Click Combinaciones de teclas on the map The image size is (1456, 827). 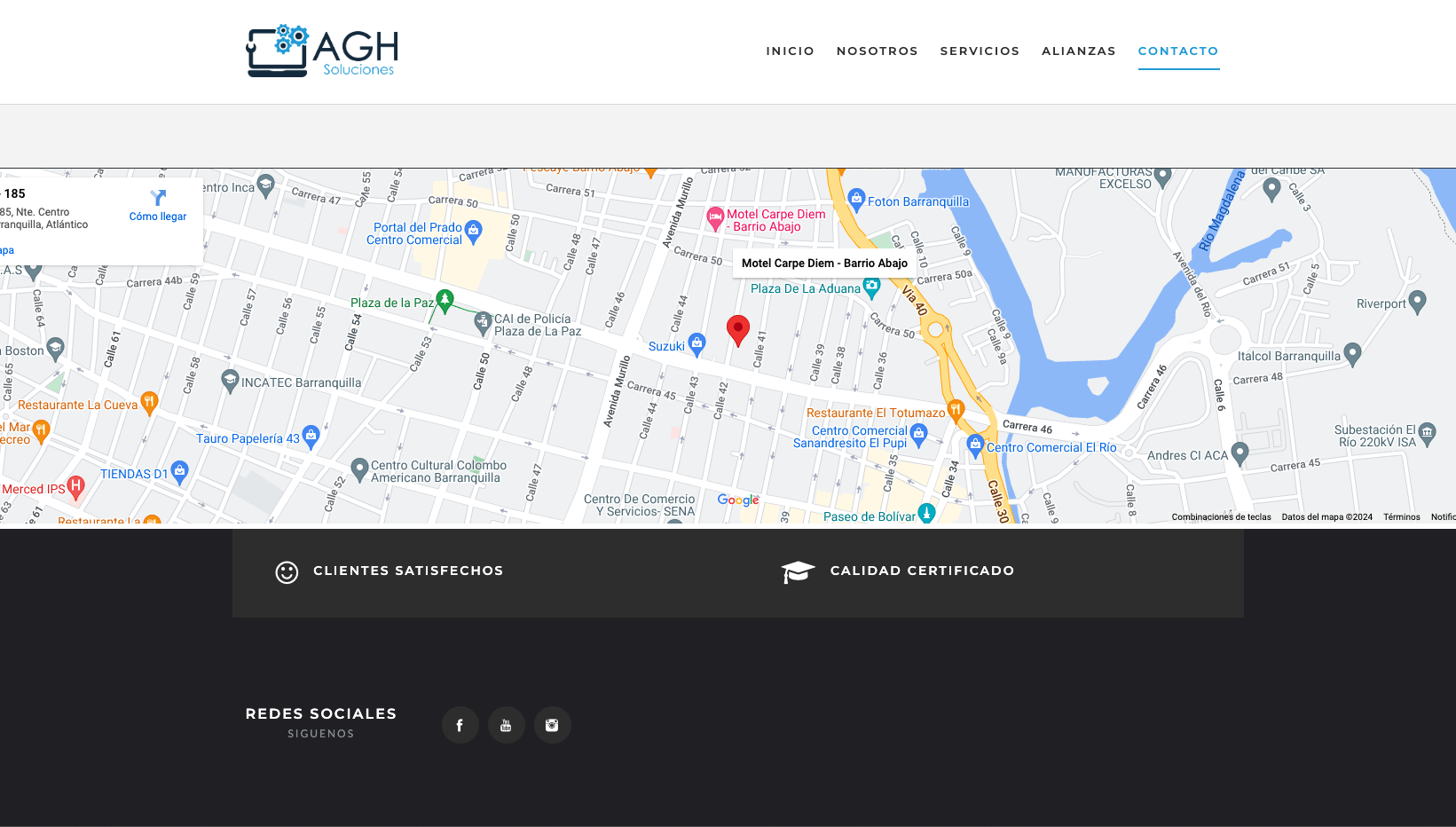click(x=1221, y=517)
